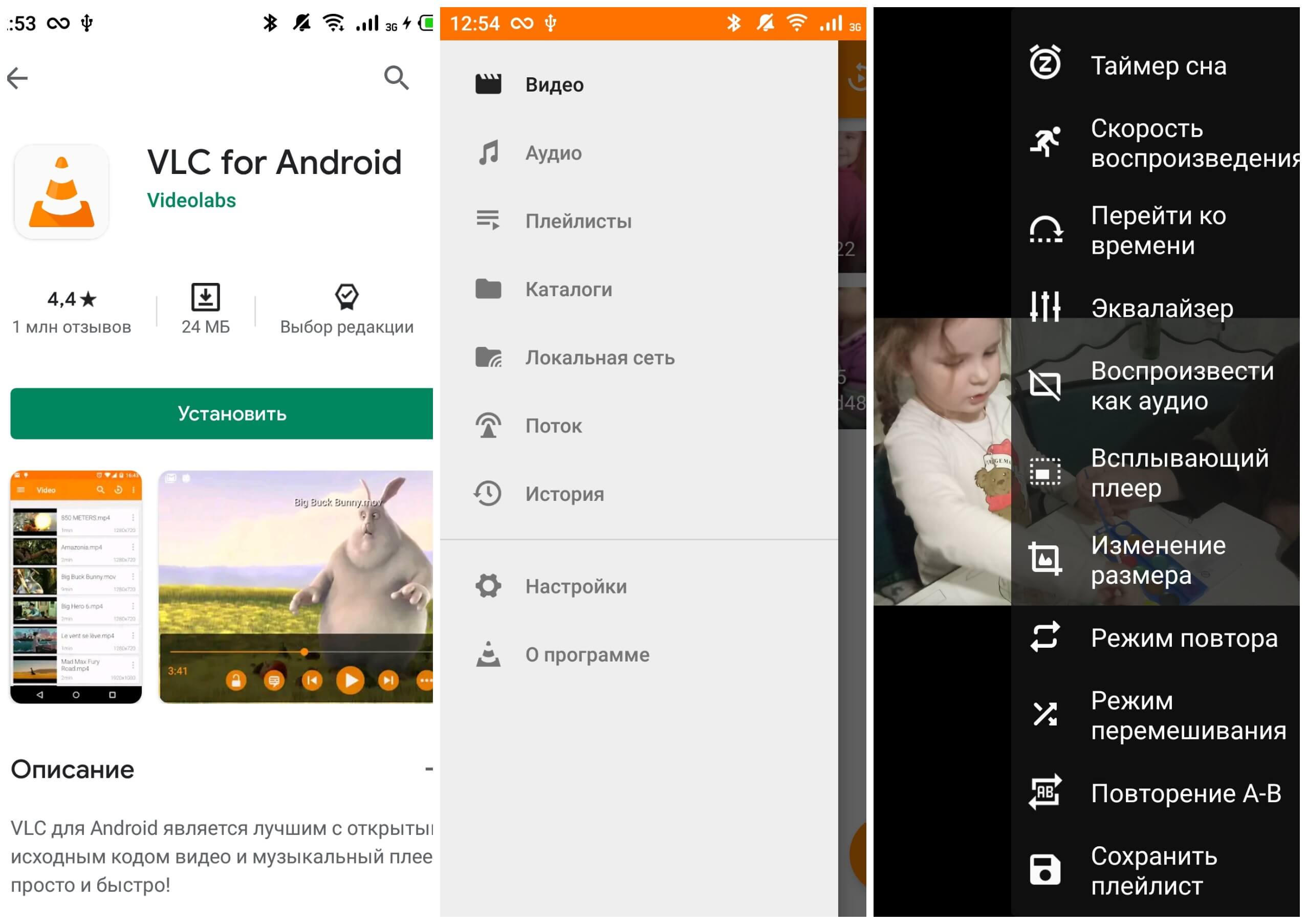Open Поток in the drawer
The width and height of the screenshot is (1307, 924).
point(639,426)
